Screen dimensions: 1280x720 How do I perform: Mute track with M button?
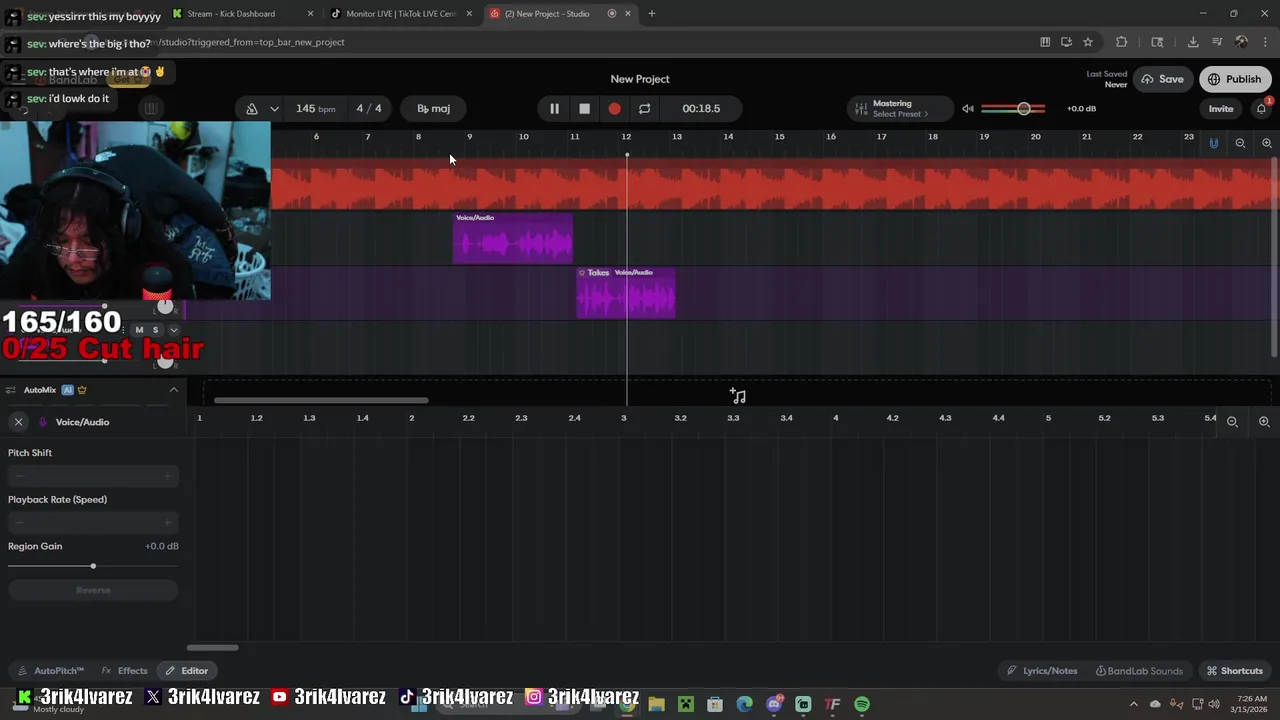coord(139,330)
